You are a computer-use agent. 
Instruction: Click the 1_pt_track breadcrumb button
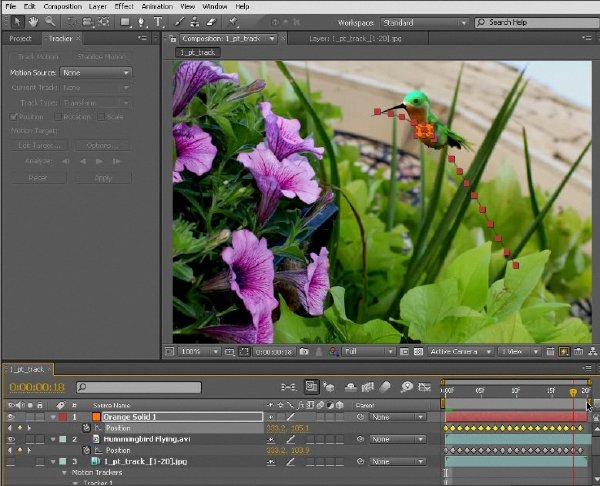198,52
